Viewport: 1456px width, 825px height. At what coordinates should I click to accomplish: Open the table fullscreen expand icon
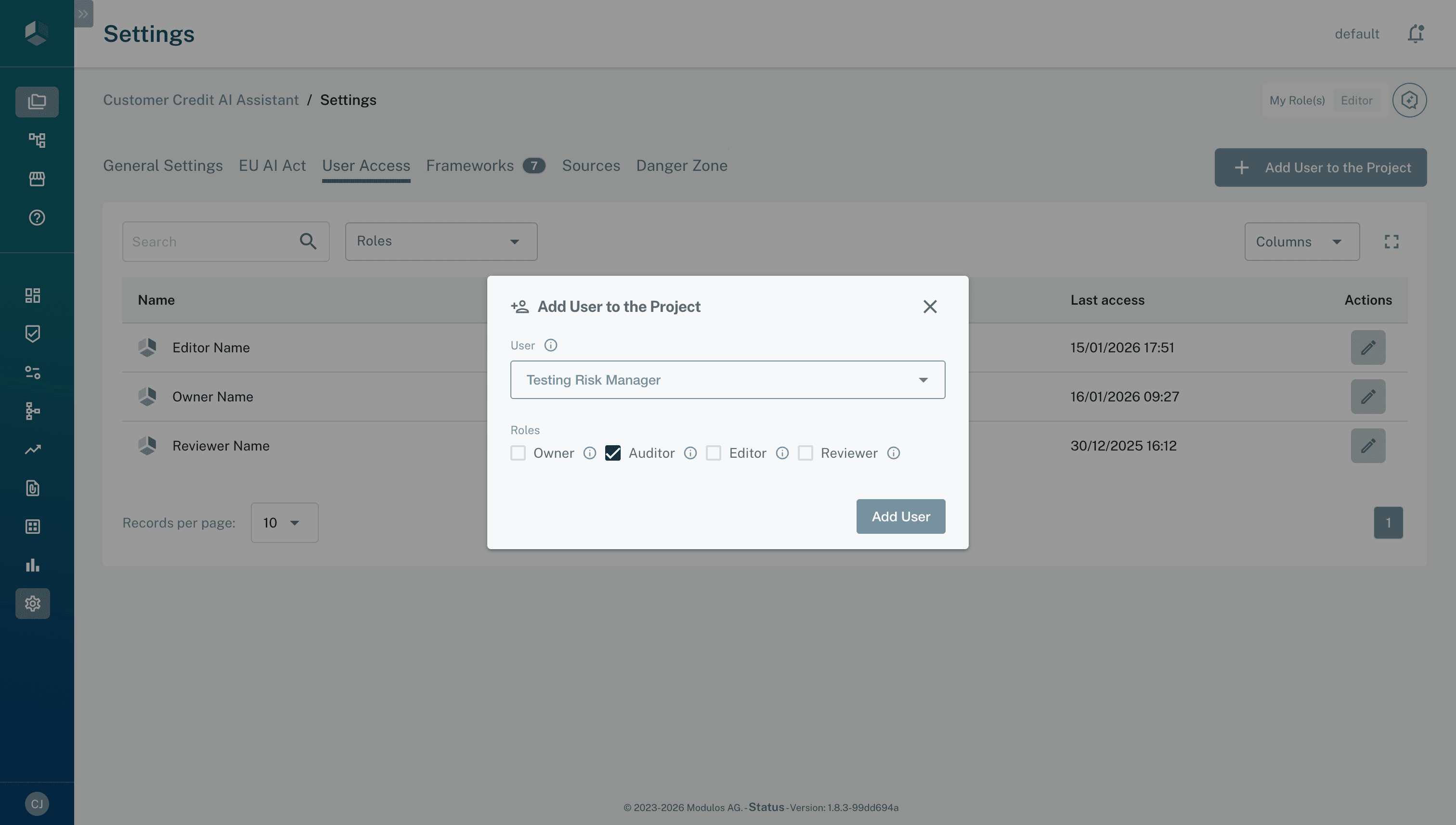[1391, 241]
